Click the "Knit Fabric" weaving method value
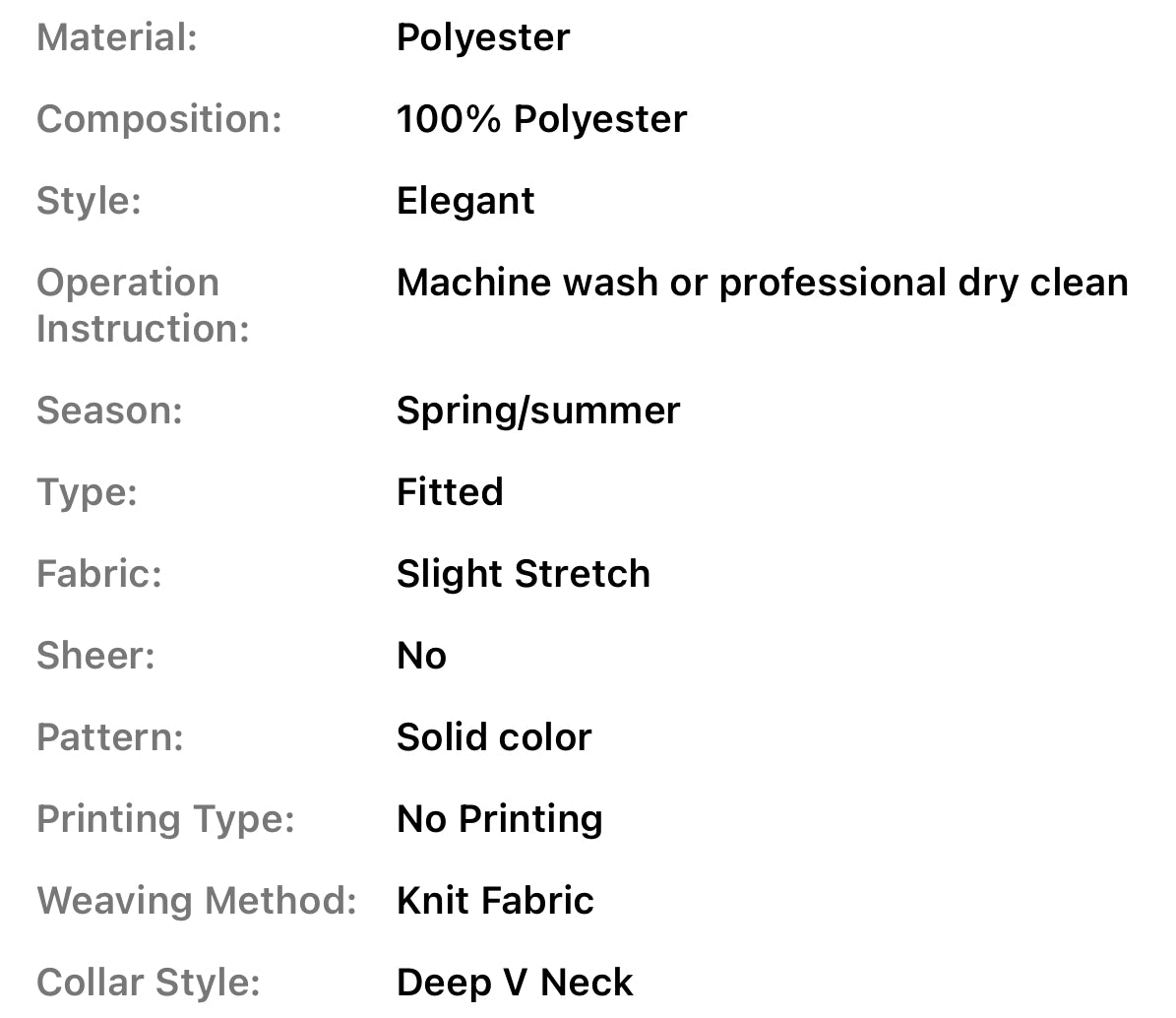The image size is (1176, 1018). coord(495,901)
